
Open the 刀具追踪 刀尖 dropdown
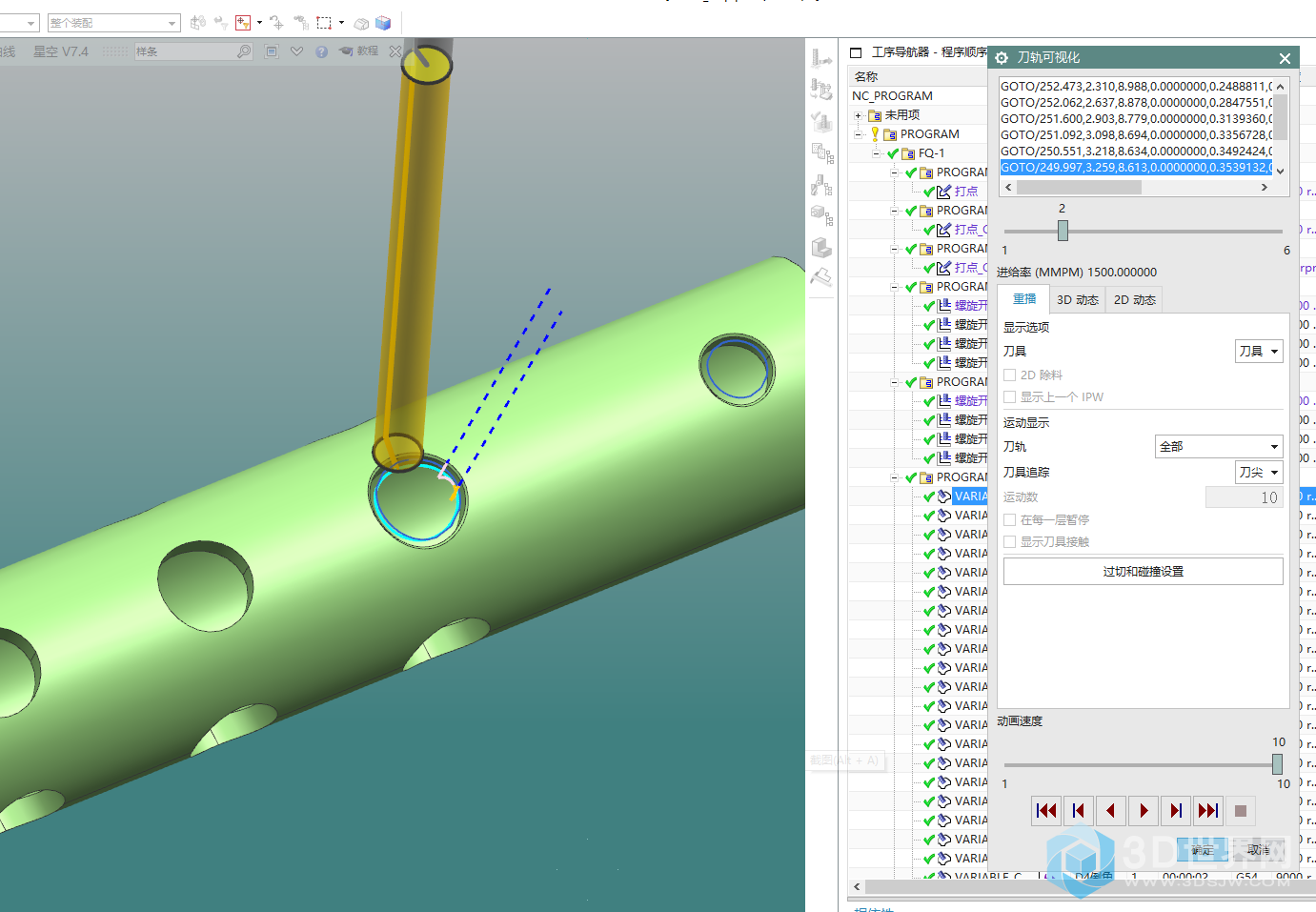coord(1259,473)
